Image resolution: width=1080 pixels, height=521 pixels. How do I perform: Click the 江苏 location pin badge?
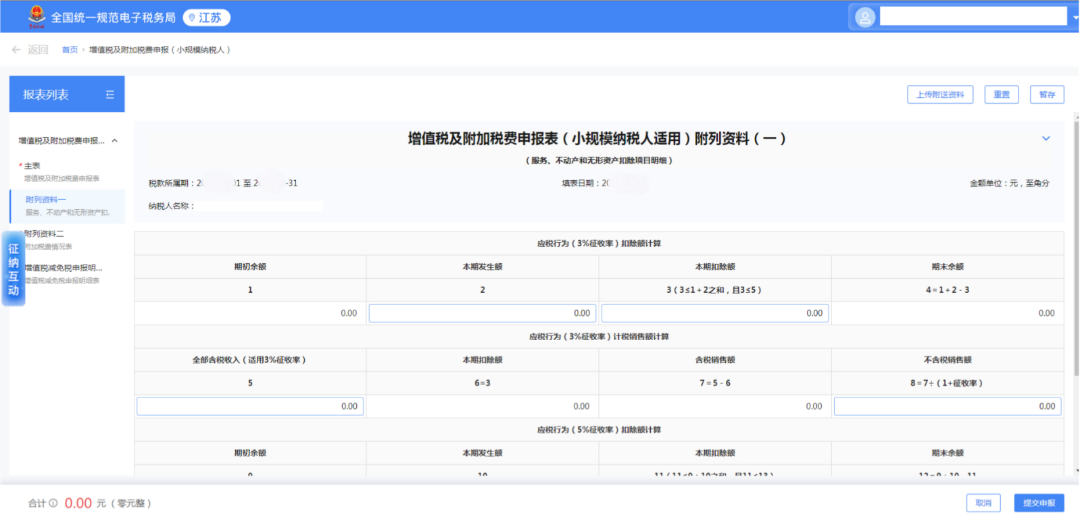[208, 18]
